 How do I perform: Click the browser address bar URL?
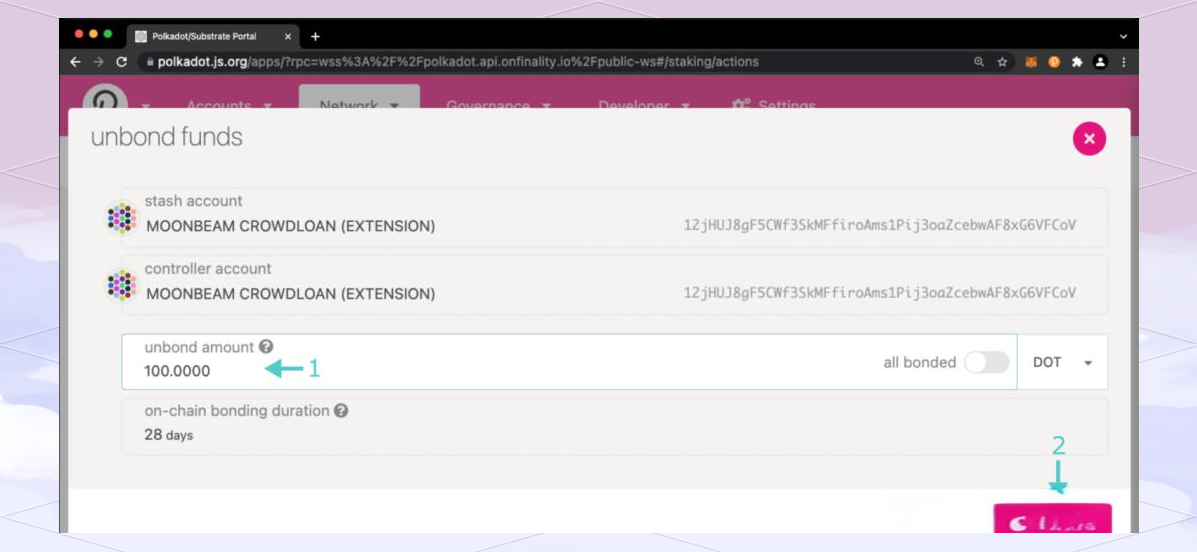pos(458,62)
